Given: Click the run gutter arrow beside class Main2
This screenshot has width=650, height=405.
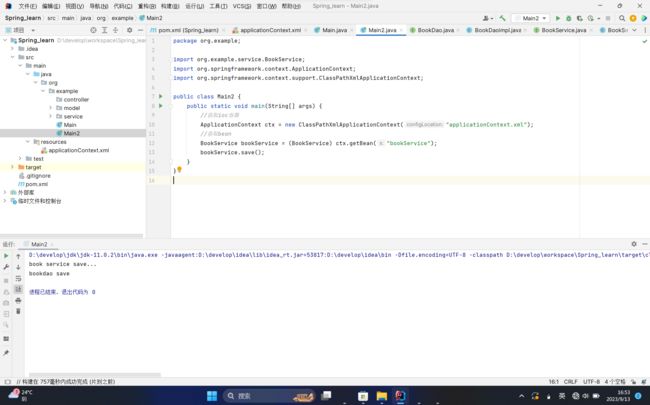Looking at the screenshot, I should coord(161,97).
